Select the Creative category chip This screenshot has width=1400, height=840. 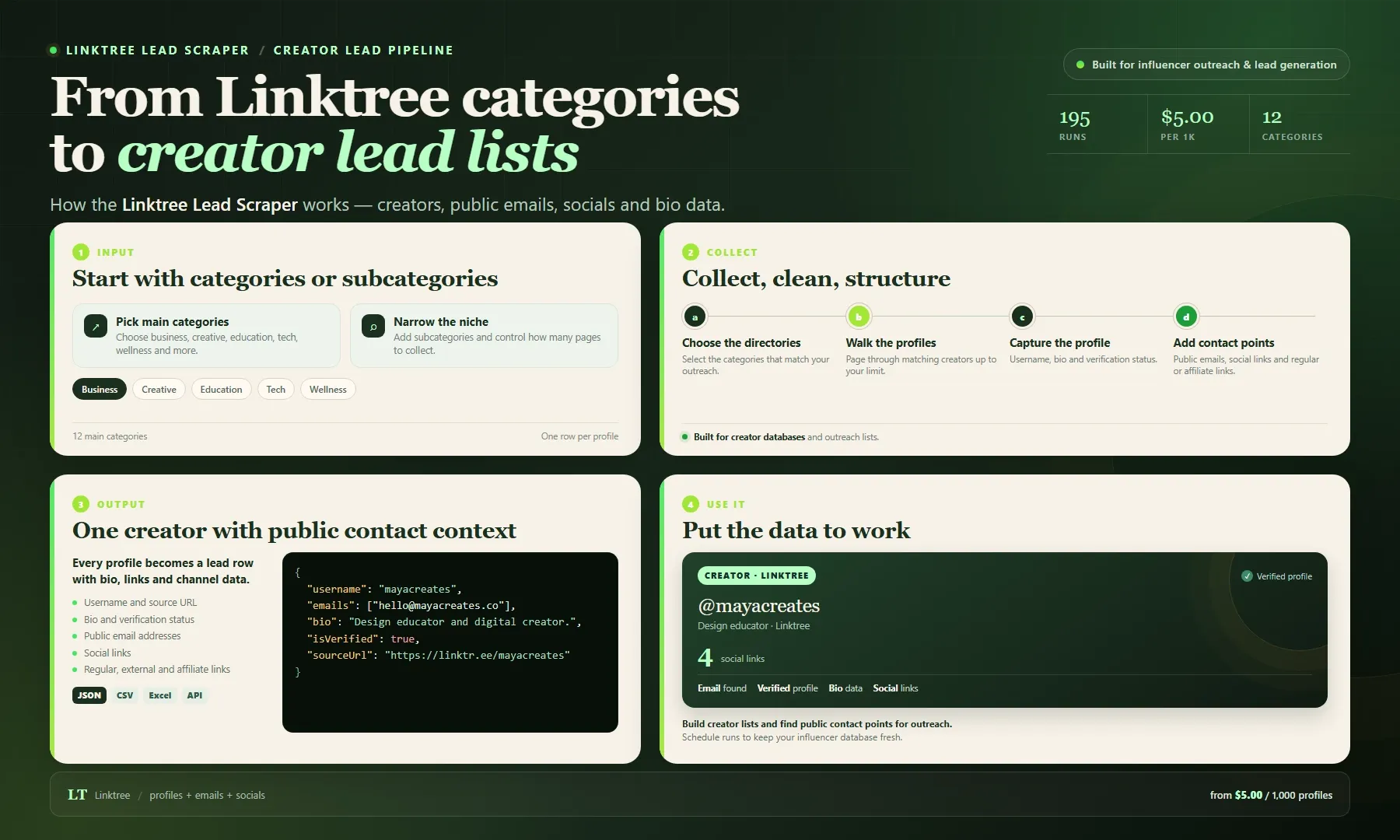(159, 389)
